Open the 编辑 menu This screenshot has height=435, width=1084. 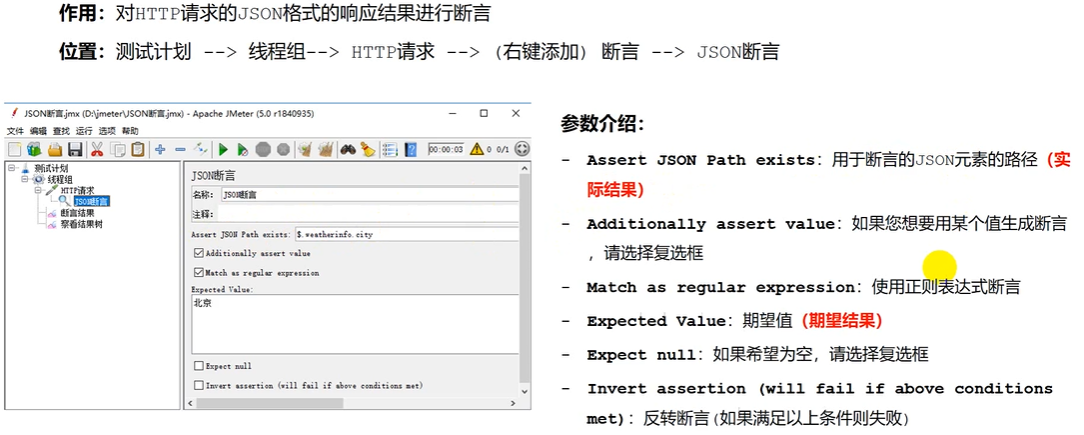[x=38, y=131]
